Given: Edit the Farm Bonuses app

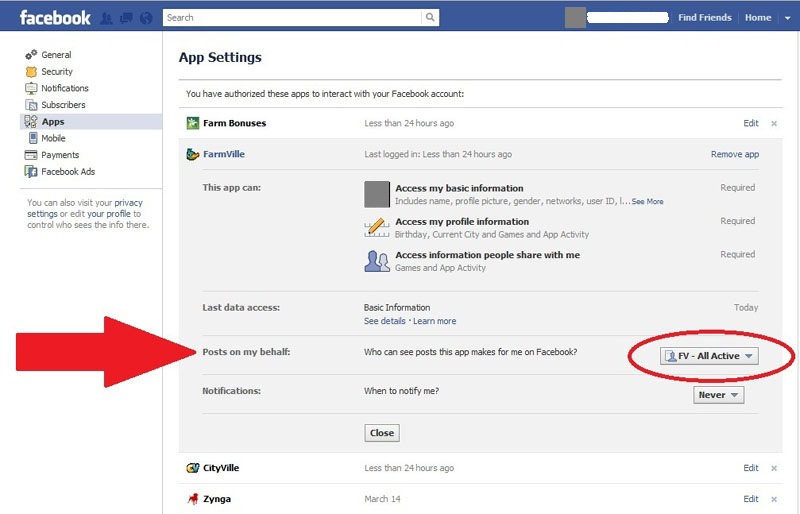Looking at the screenshot, I should click(x=751, y=123).
